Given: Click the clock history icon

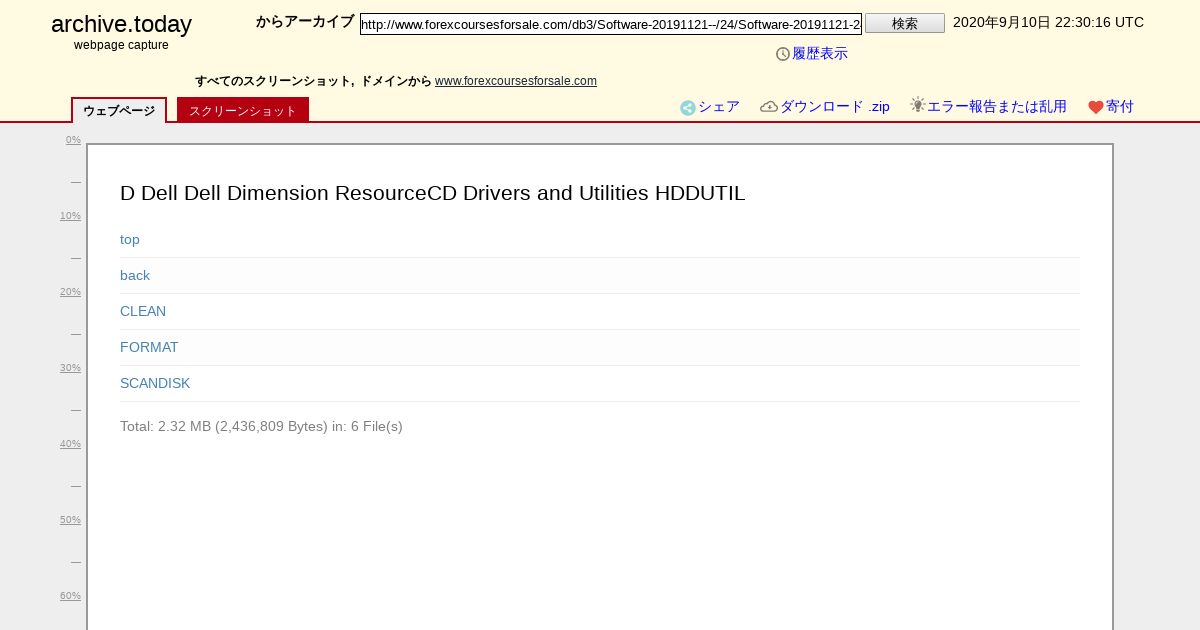Looking at the screenshot, I should 783,54.
